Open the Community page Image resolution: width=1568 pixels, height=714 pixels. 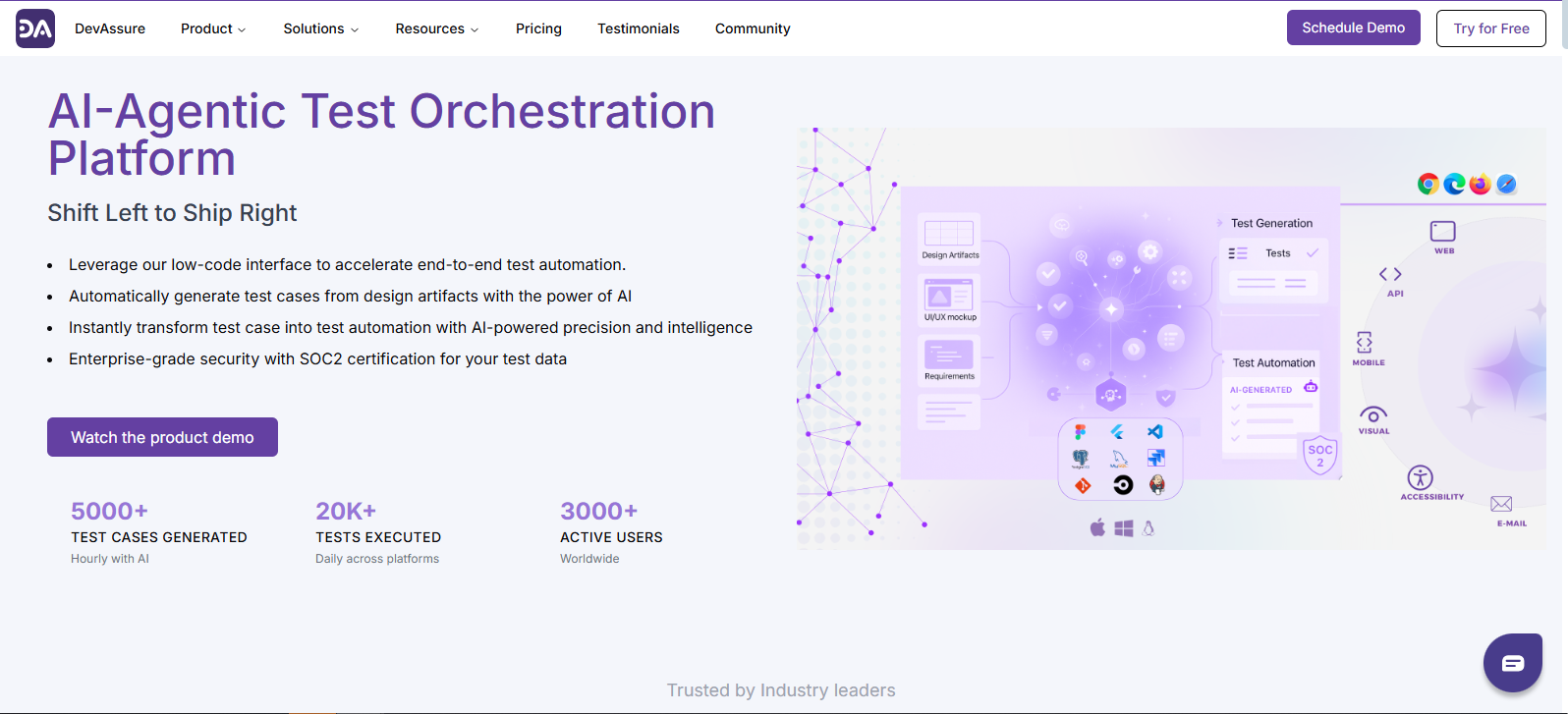(x=753, y=28)
